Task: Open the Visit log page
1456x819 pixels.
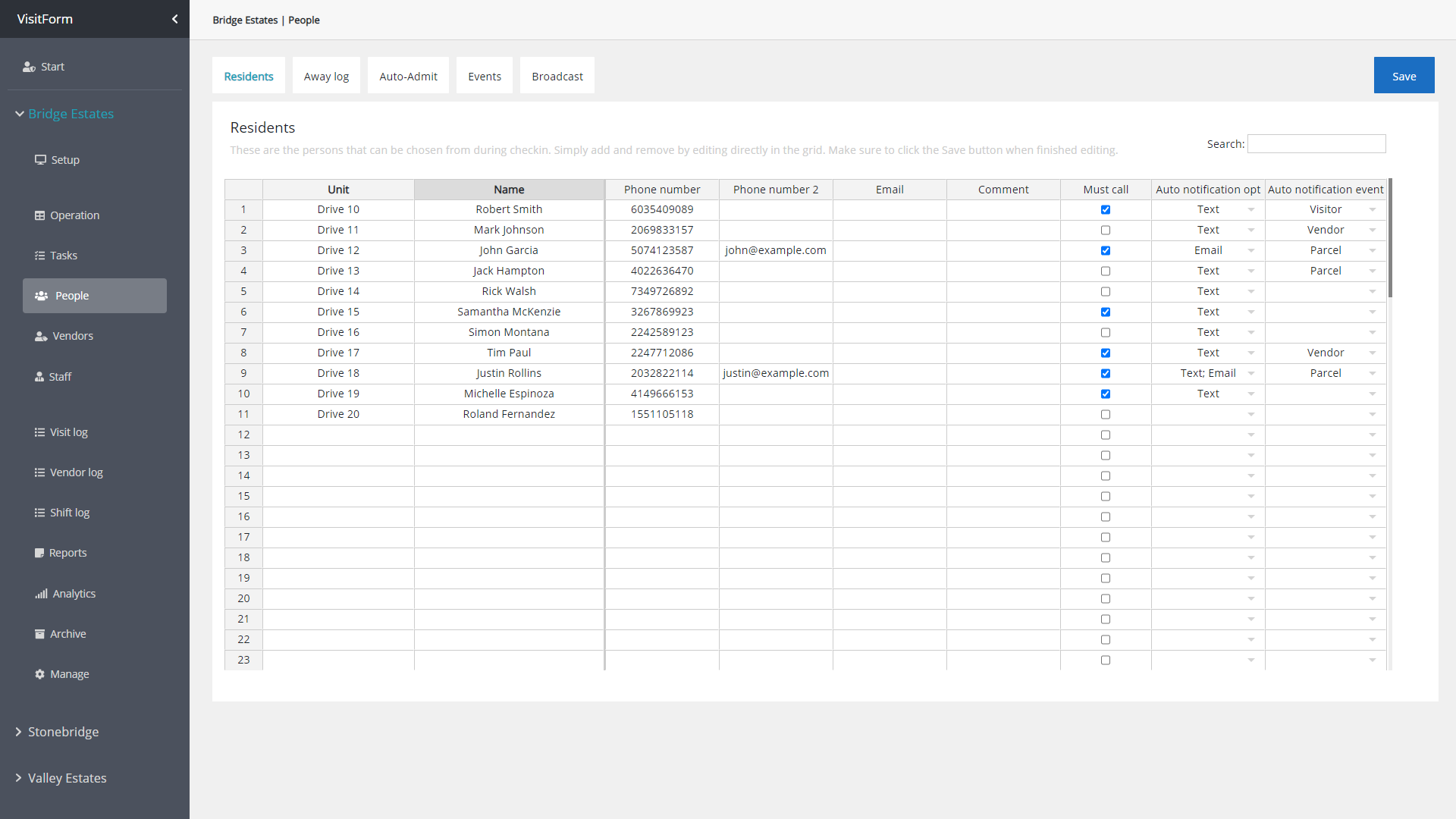Action: pyautogui.click(x=68, y=432)
